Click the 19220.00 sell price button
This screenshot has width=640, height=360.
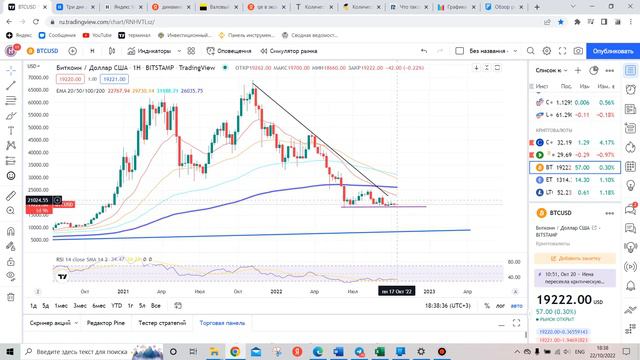tap(70, 79)
